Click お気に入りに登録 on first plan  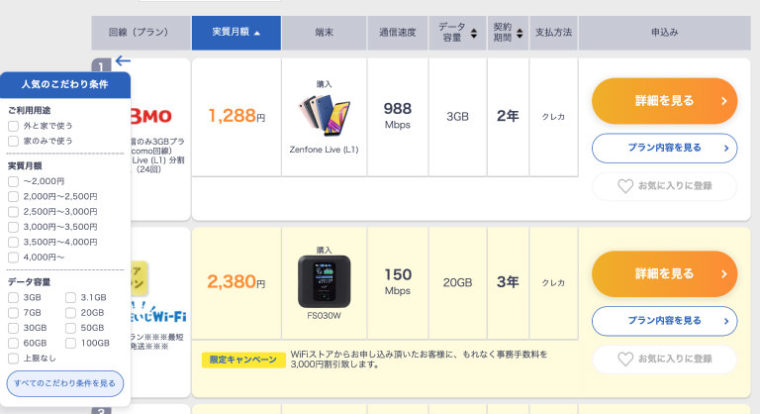pyautogui.click(x=665, y=186)
